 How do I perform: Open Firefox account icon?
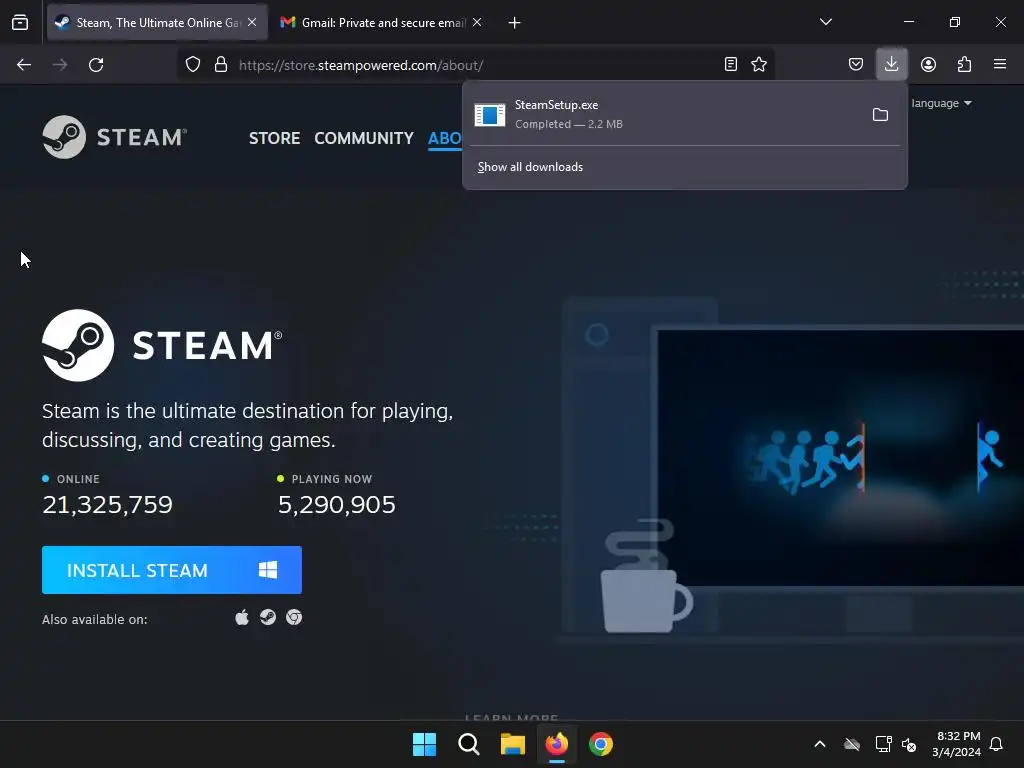(x=928, y=65)
